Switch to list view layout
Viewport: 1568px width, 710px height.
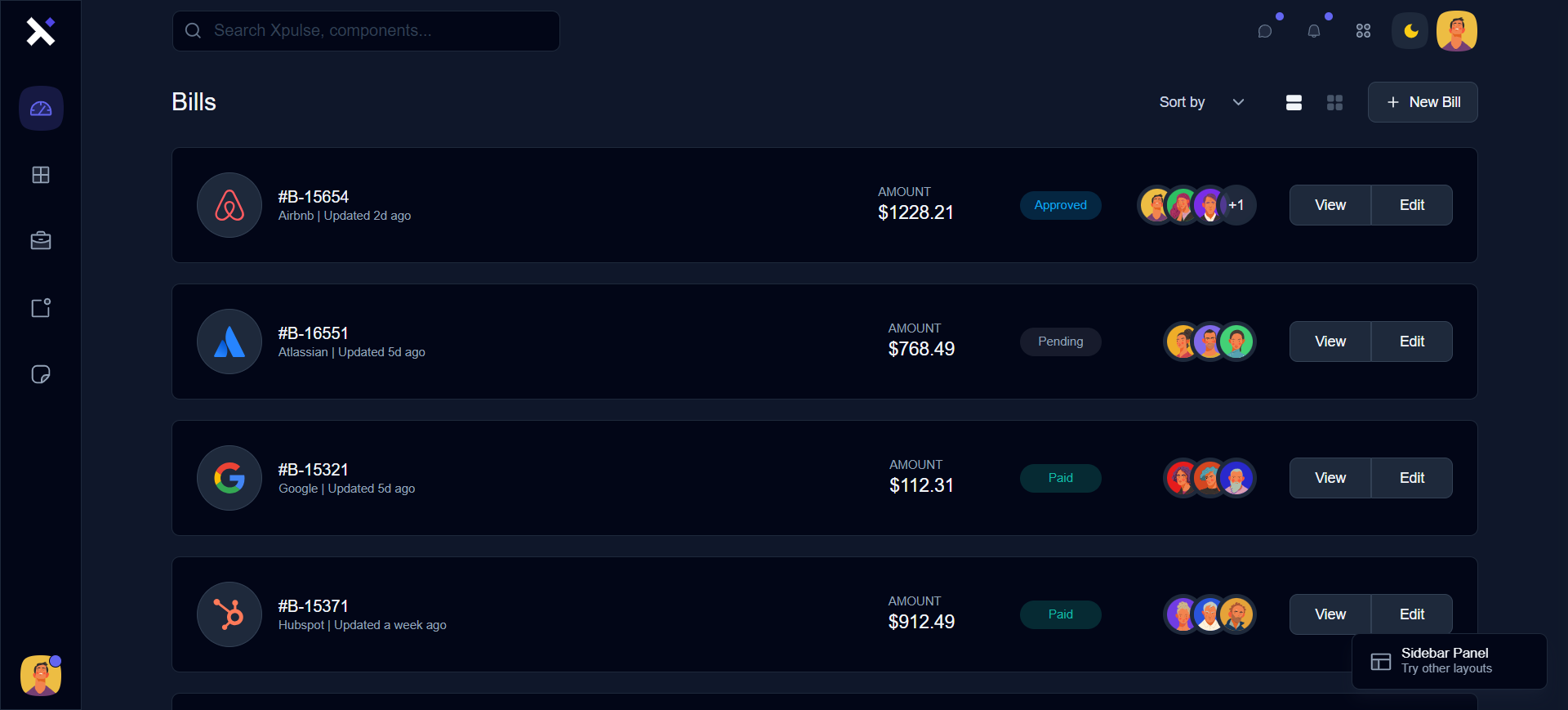click(1294, 102)
